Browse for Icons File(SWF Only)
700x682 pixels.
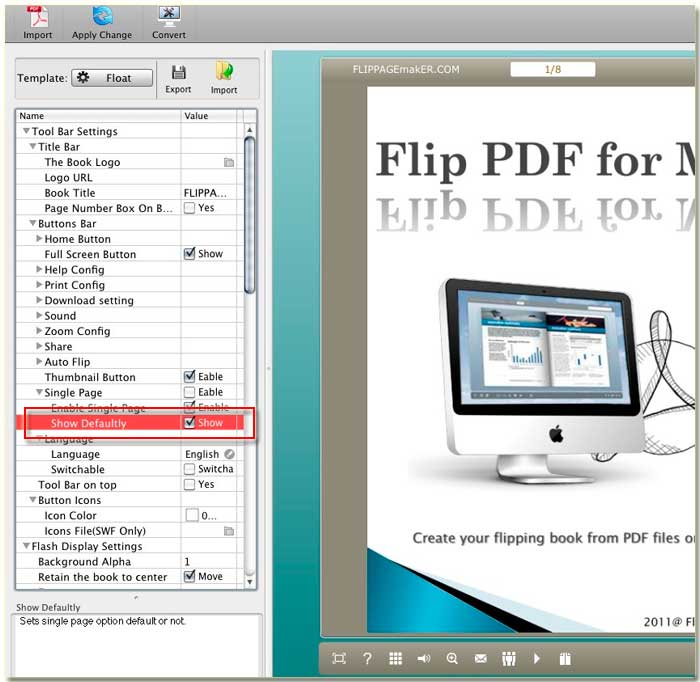click(x=229, y=531)
